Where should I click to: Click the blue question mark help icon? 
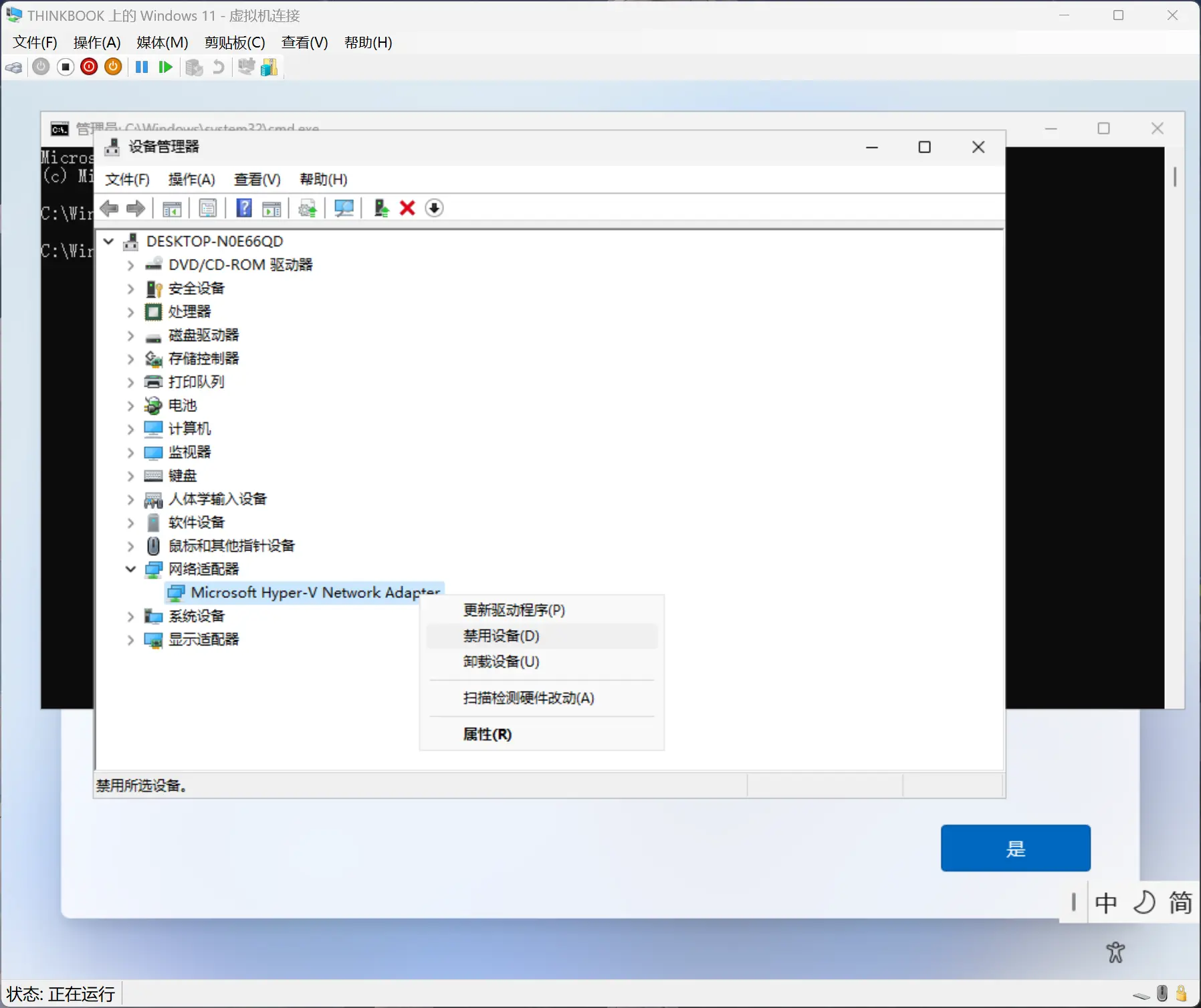[x=244, y=208]
